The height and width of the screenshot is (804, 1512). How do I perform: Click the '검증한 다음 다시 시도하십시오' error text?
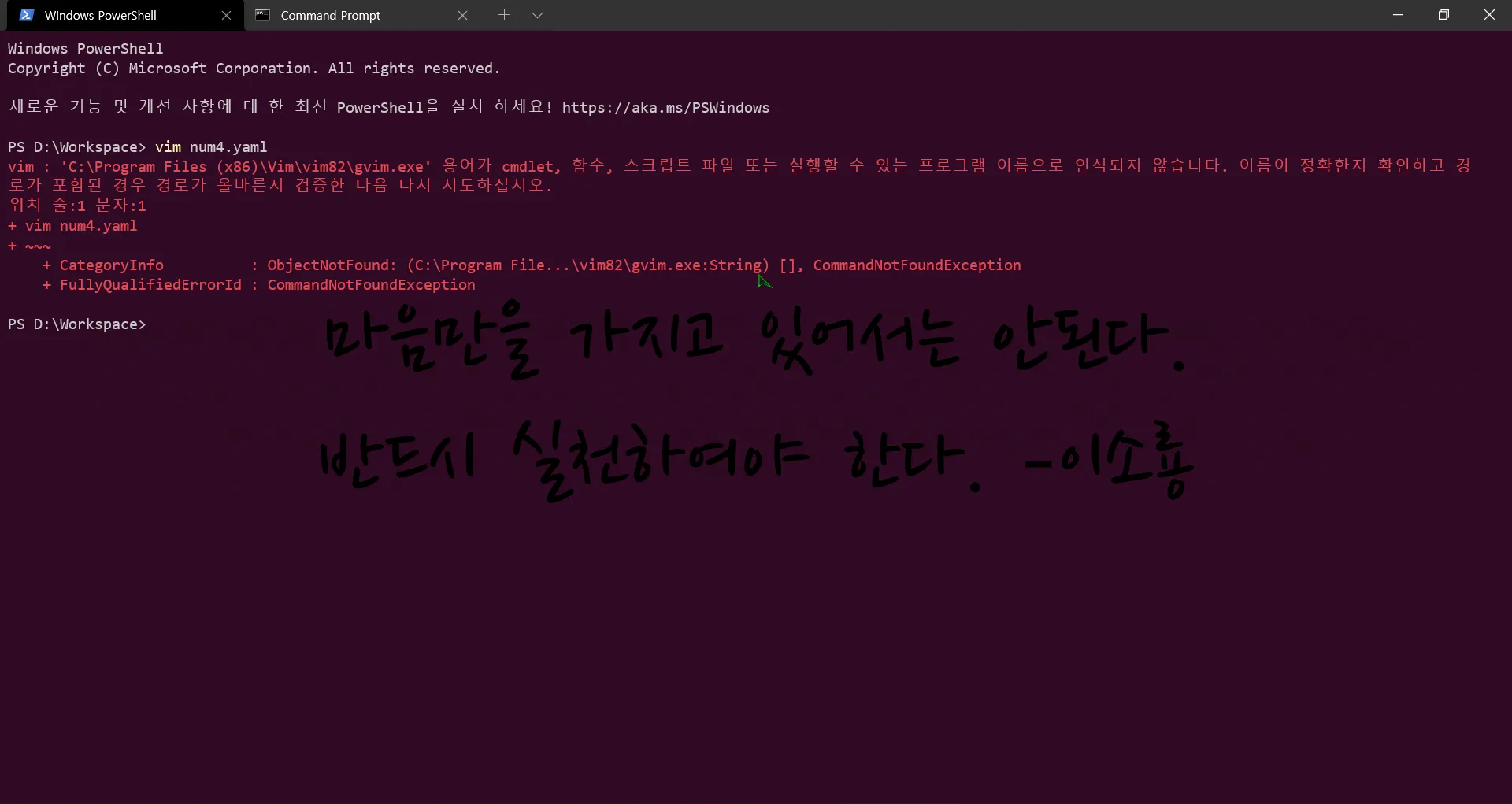424,186
